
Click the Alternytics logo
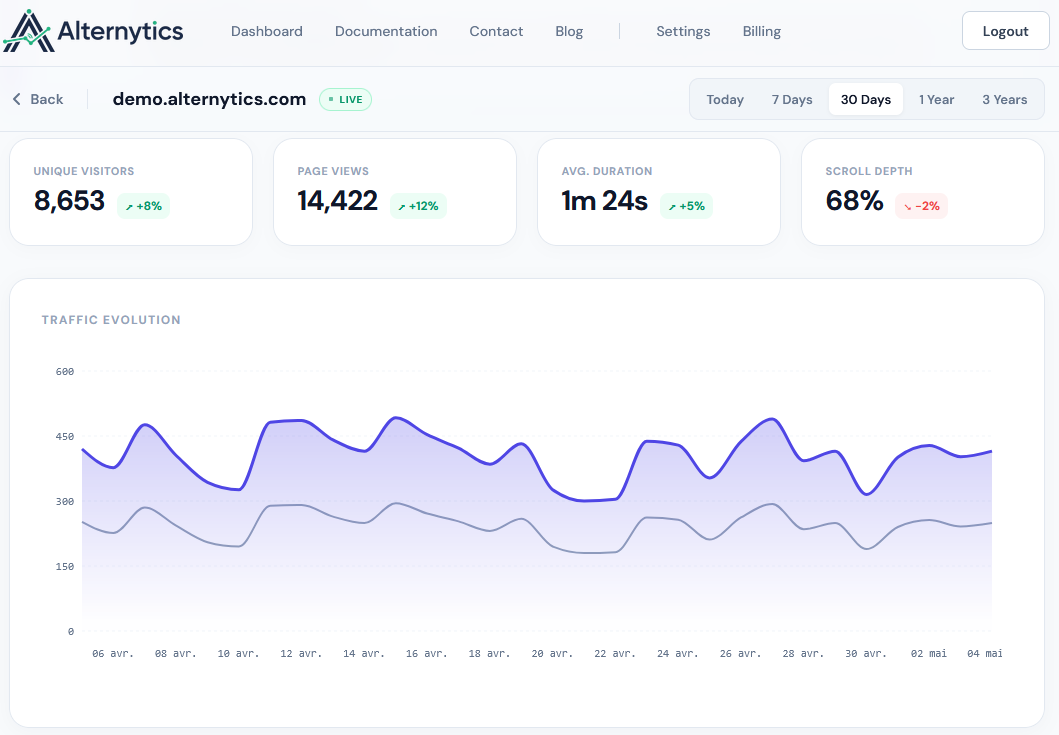(x=93, y=31)
